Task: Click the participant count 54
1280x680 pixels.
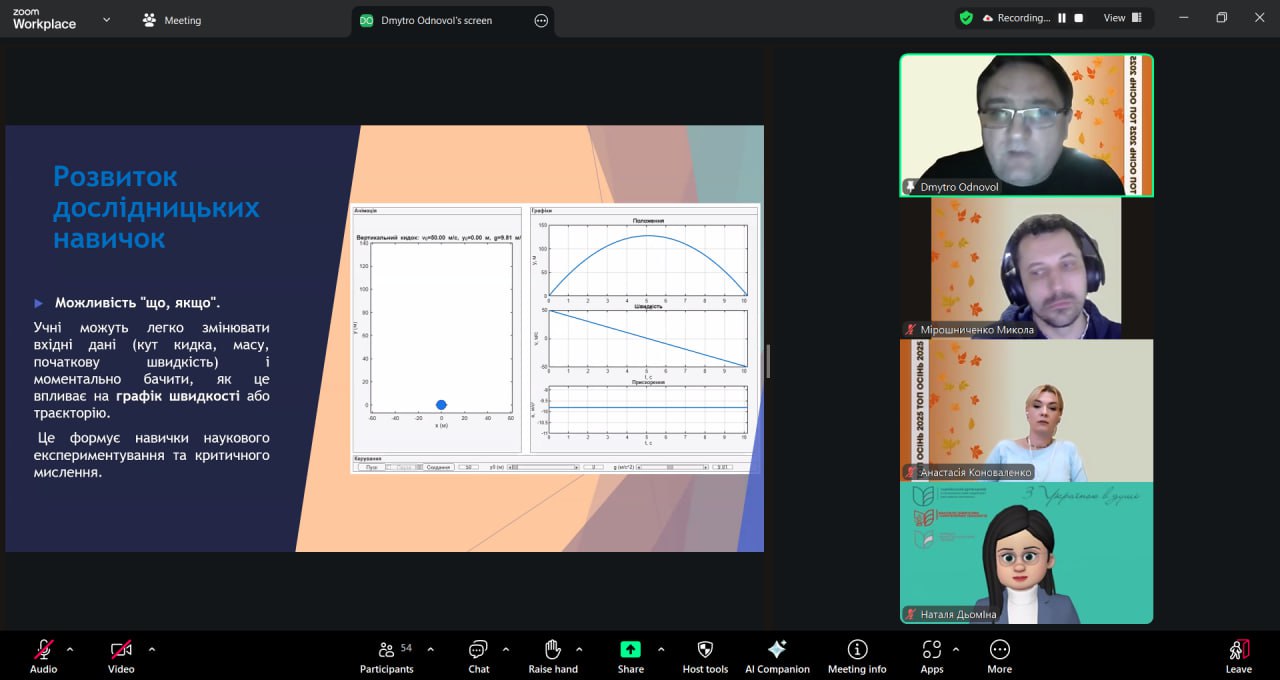Action: [x=406, y=648]
